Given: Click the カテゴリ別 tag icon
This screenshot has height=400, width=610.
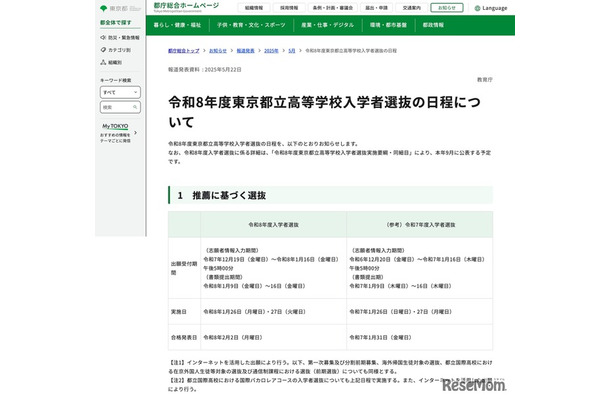Looking at the screenshot, I should click(x=103, y=50).
